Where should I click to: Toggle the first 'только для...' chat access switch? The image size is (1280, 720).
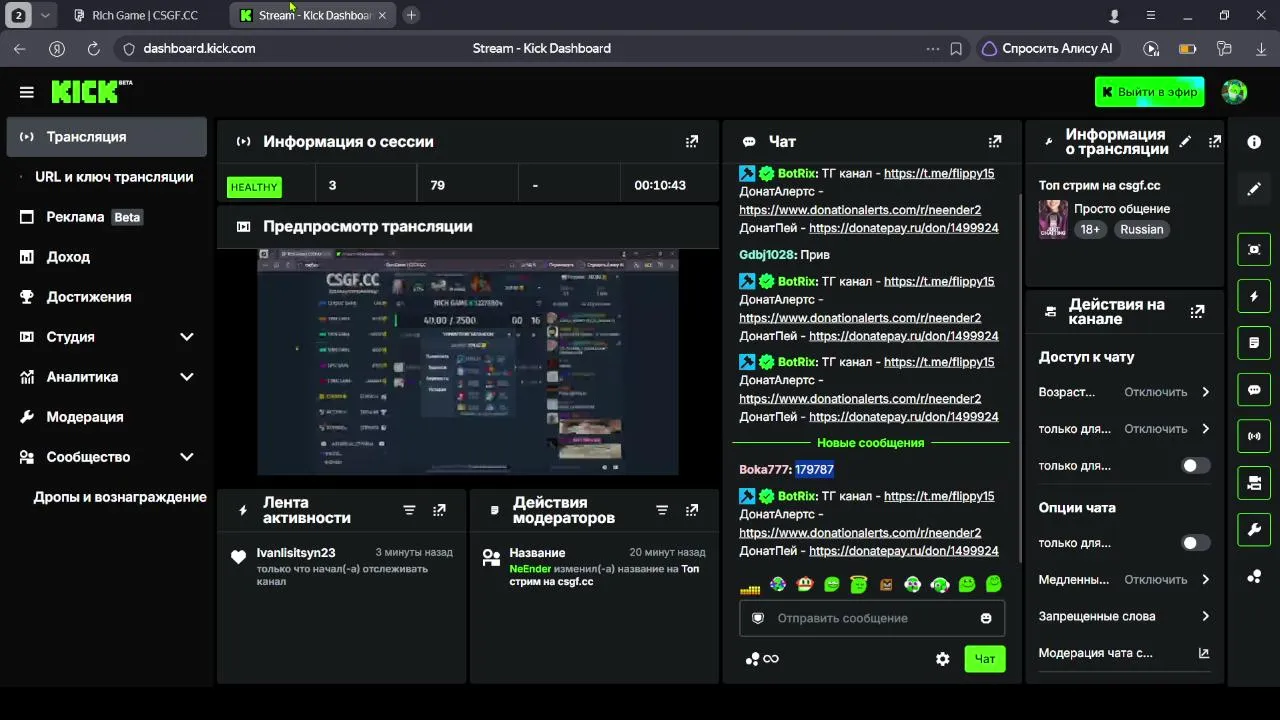pos(1196,466)
